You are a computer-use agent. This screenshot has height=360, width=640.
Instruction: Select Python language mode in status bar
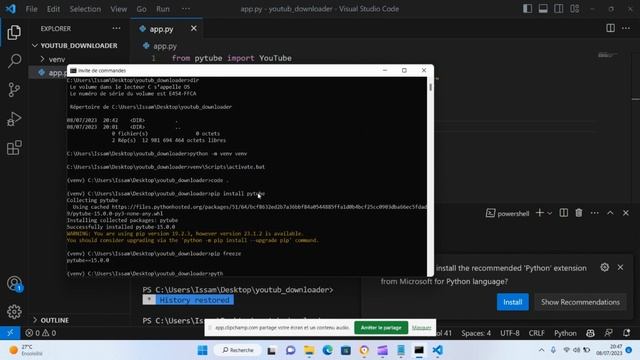565,333
